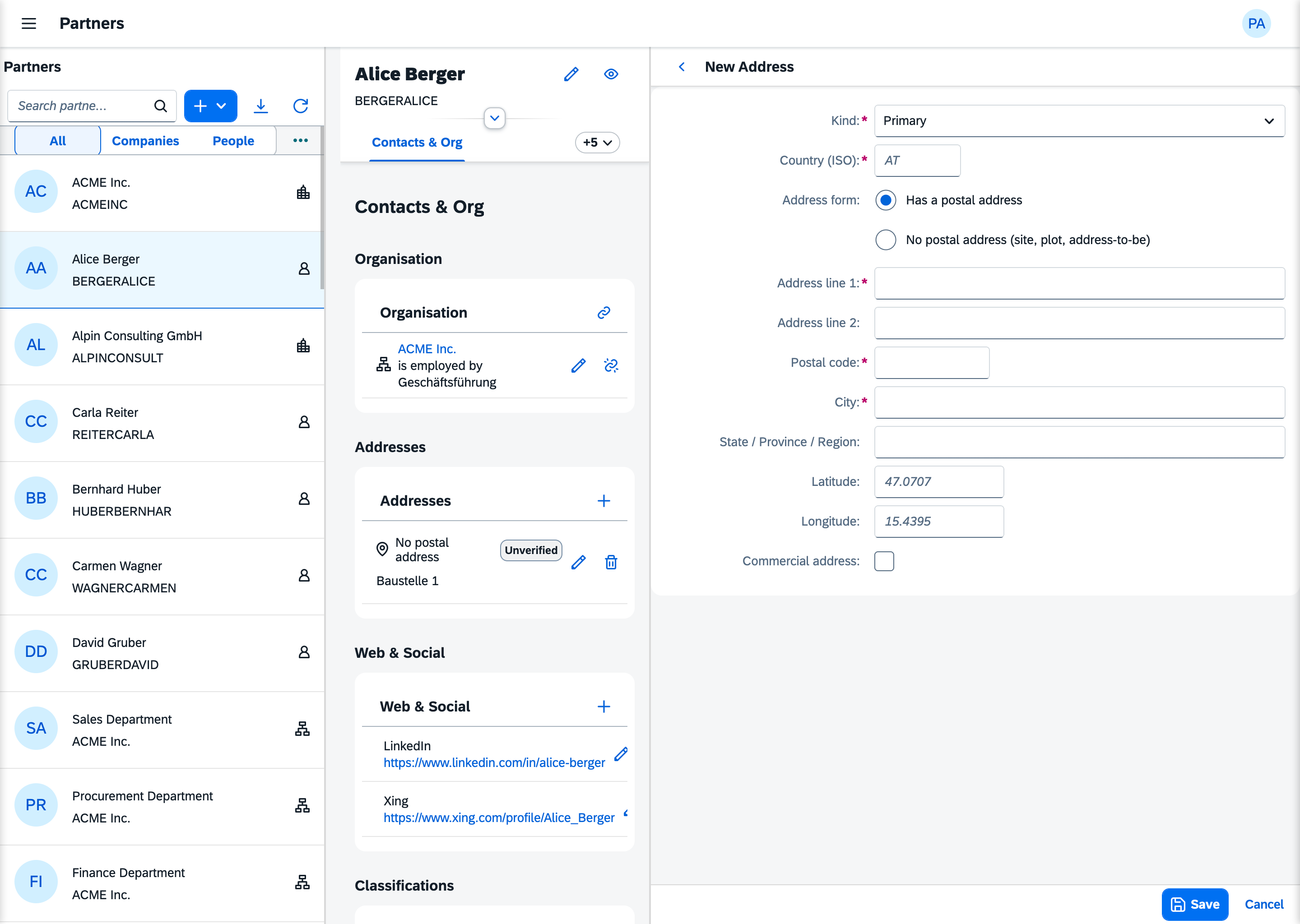The width and height of the screenshot is (1300, 924).
Task: Refresh the partners list
Action: [x=301, y=106]
